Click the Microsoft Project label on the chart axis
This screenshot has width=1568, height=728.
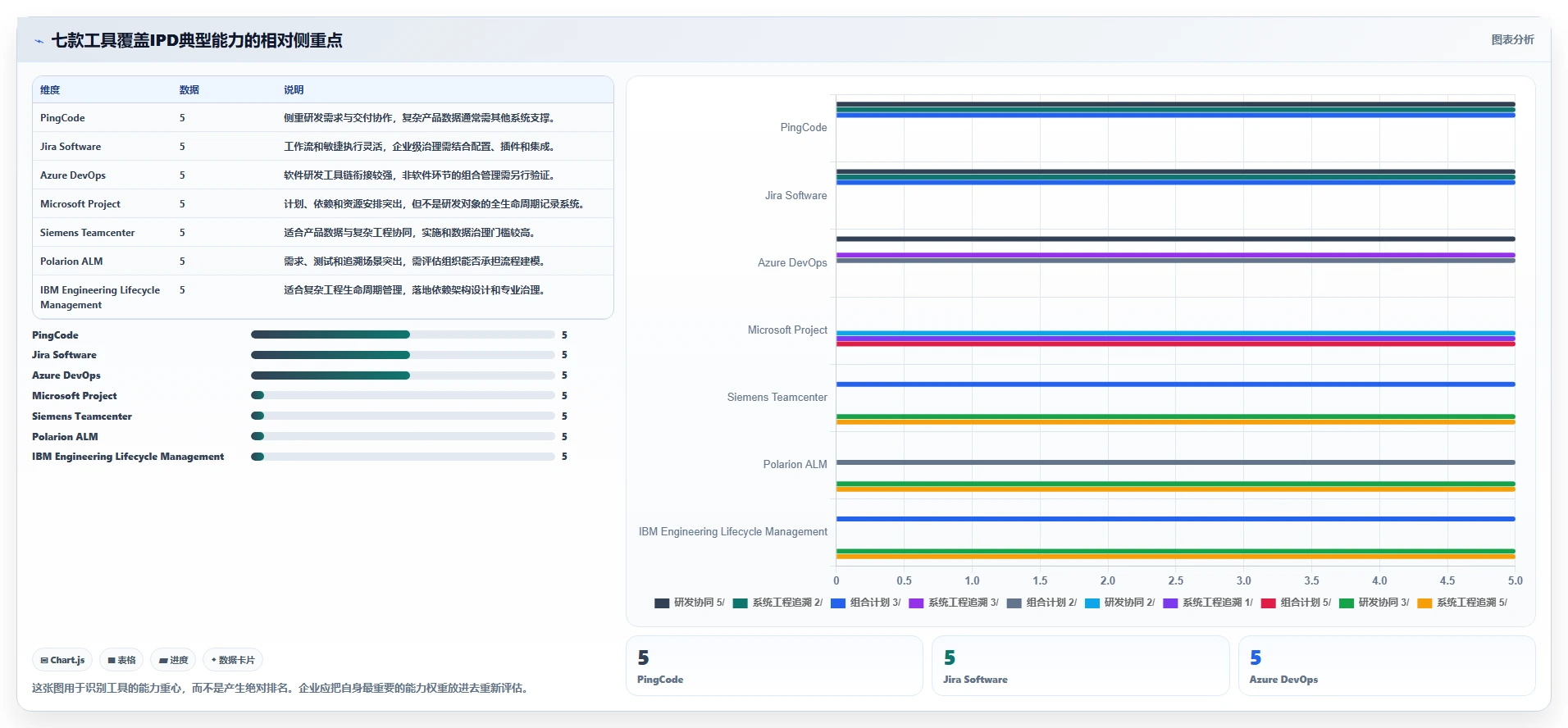[x=787, y=330]
